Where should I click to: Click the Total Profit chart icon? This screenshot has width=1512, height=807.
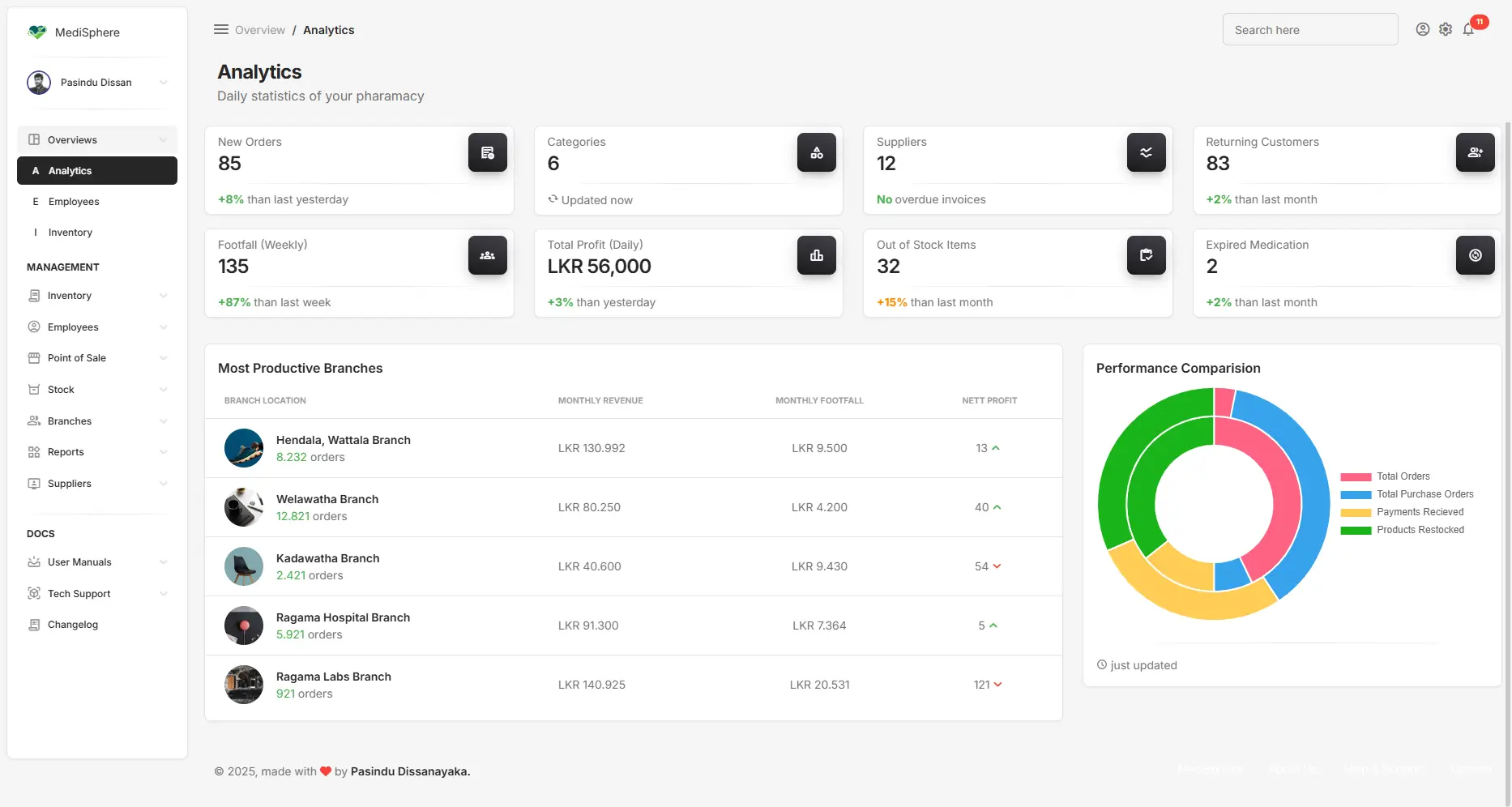[x=816, y=255]
